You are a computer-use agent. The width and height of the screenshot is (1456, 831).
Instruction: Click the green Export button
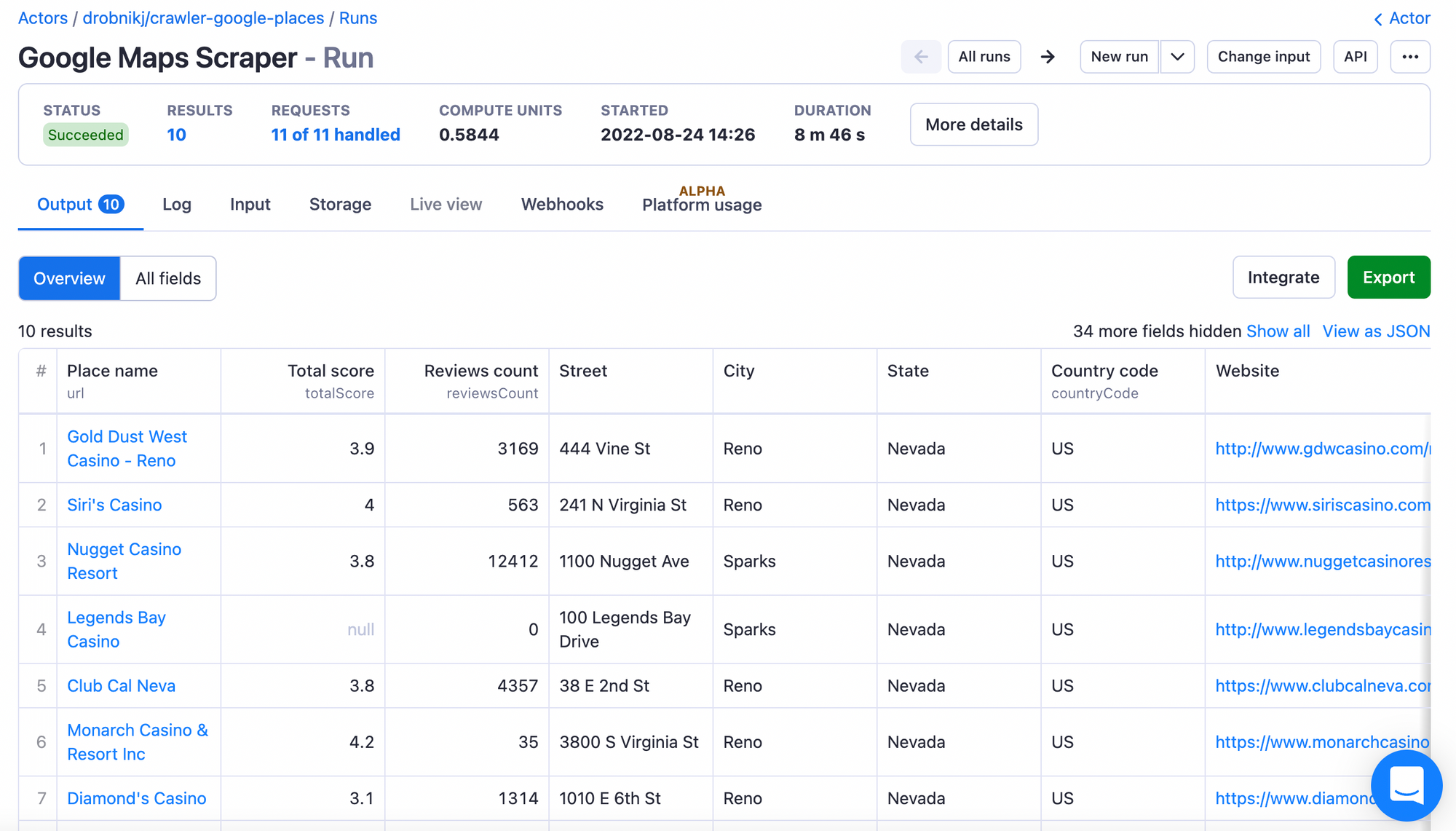coord(1388,277)
